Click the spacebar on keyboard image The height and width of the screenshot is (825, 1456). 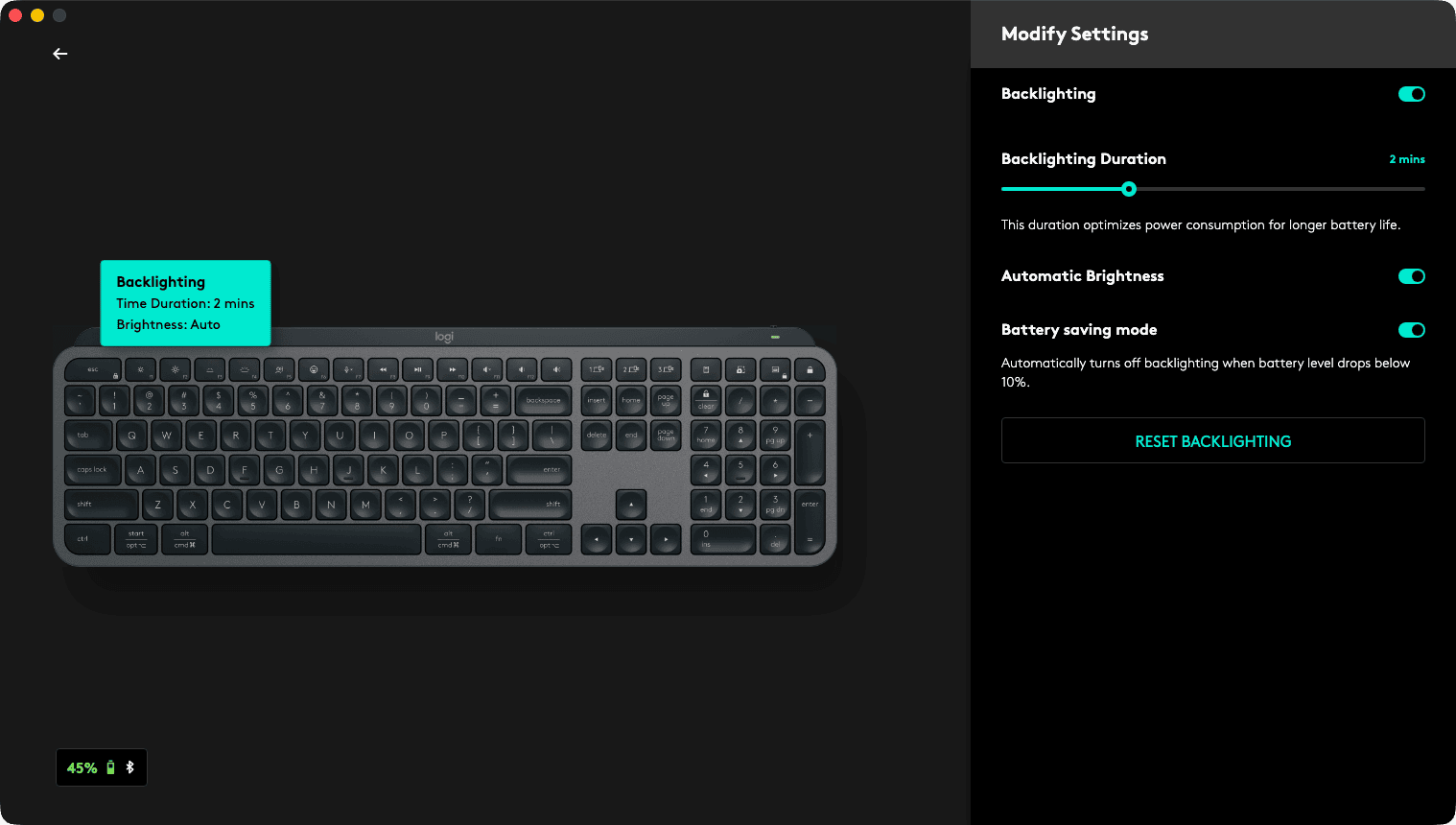(x=317, y=539)
